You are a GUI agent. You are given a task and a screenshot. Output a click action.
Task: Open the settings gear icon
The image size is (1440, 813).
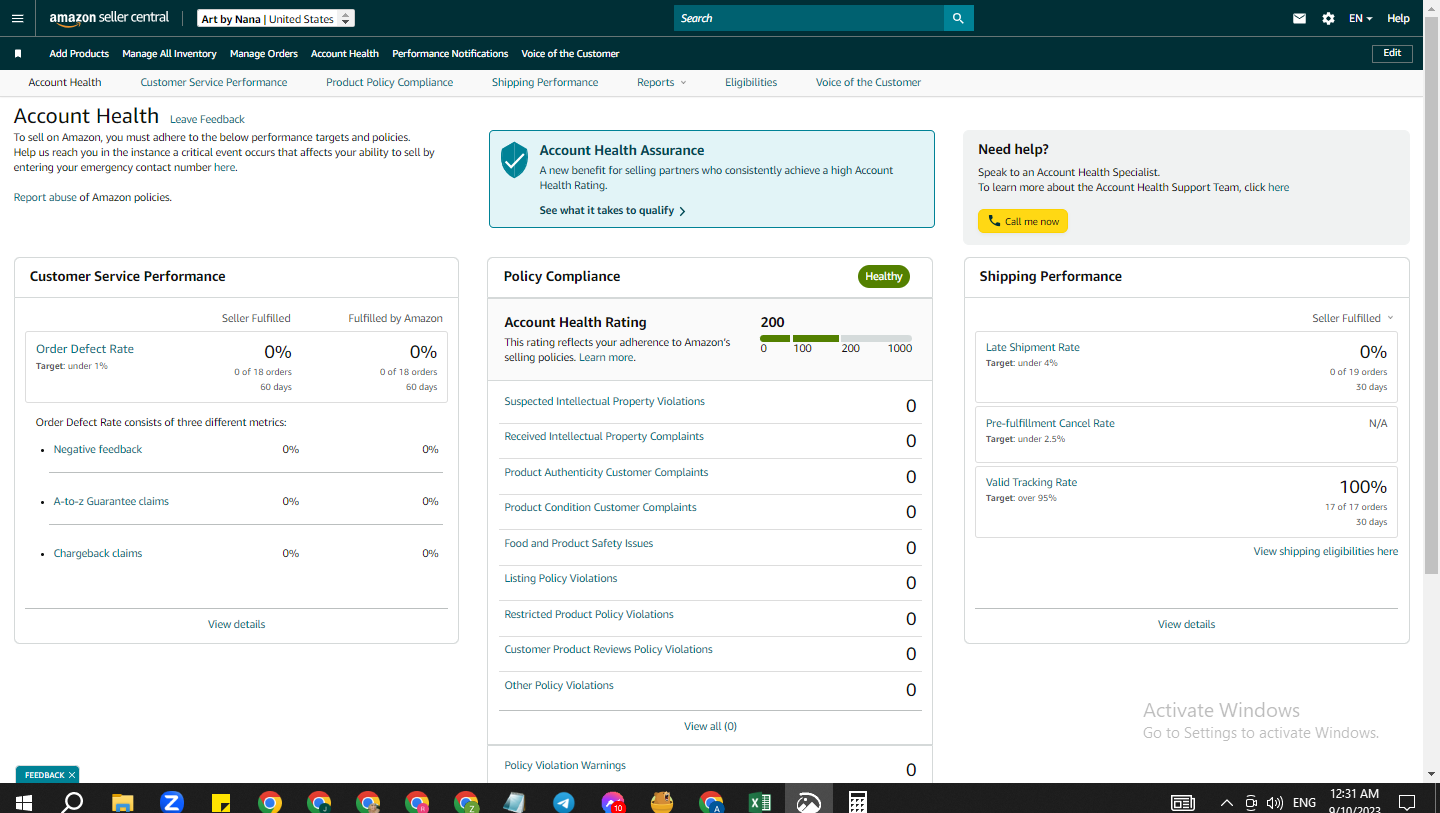tap(1328, 18)
